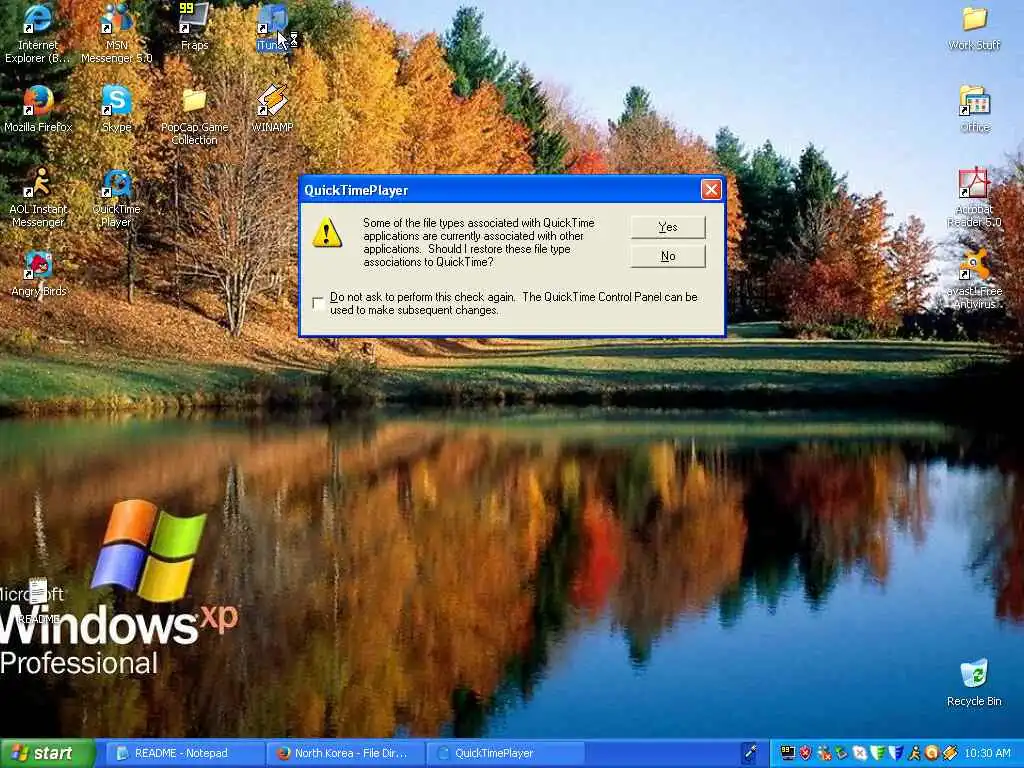The image size is (1024, 768).
Task: Click the AIM running man tray icon
Action: (914, 753)
